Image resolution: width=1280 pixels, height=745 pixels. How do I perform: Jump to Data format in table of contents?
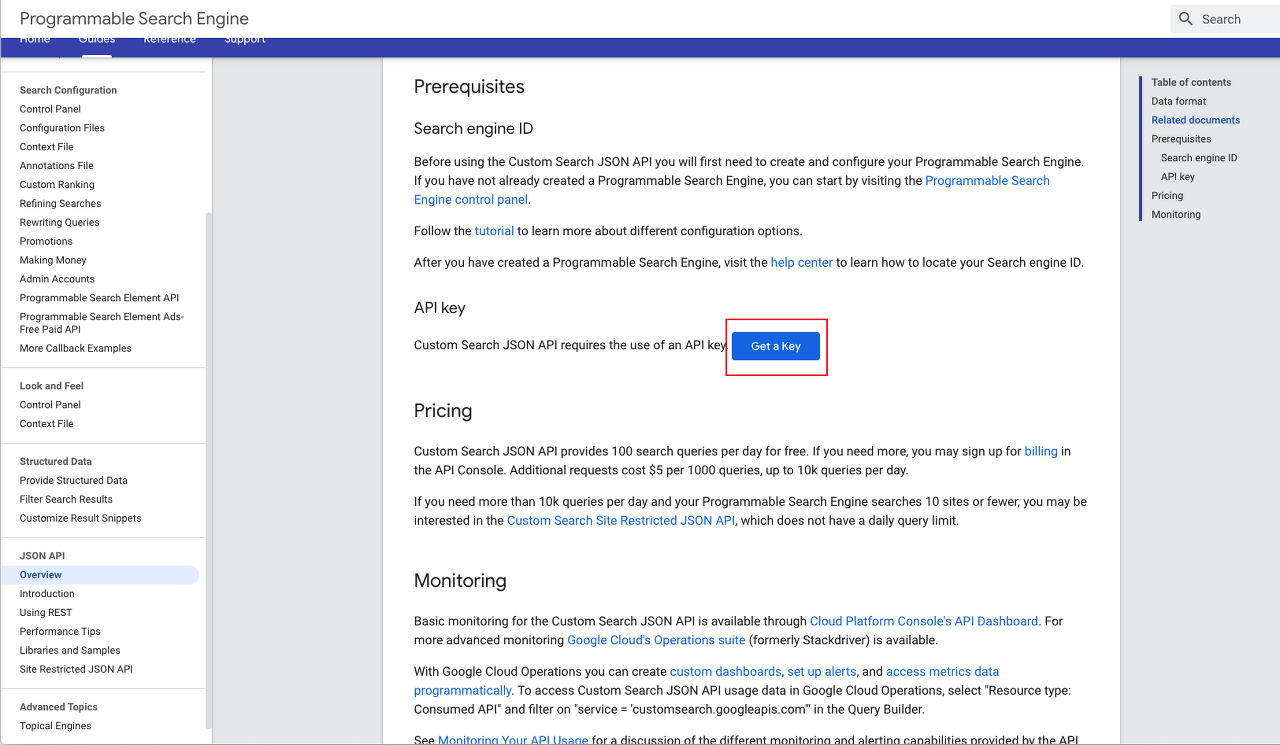point(1178,101)
